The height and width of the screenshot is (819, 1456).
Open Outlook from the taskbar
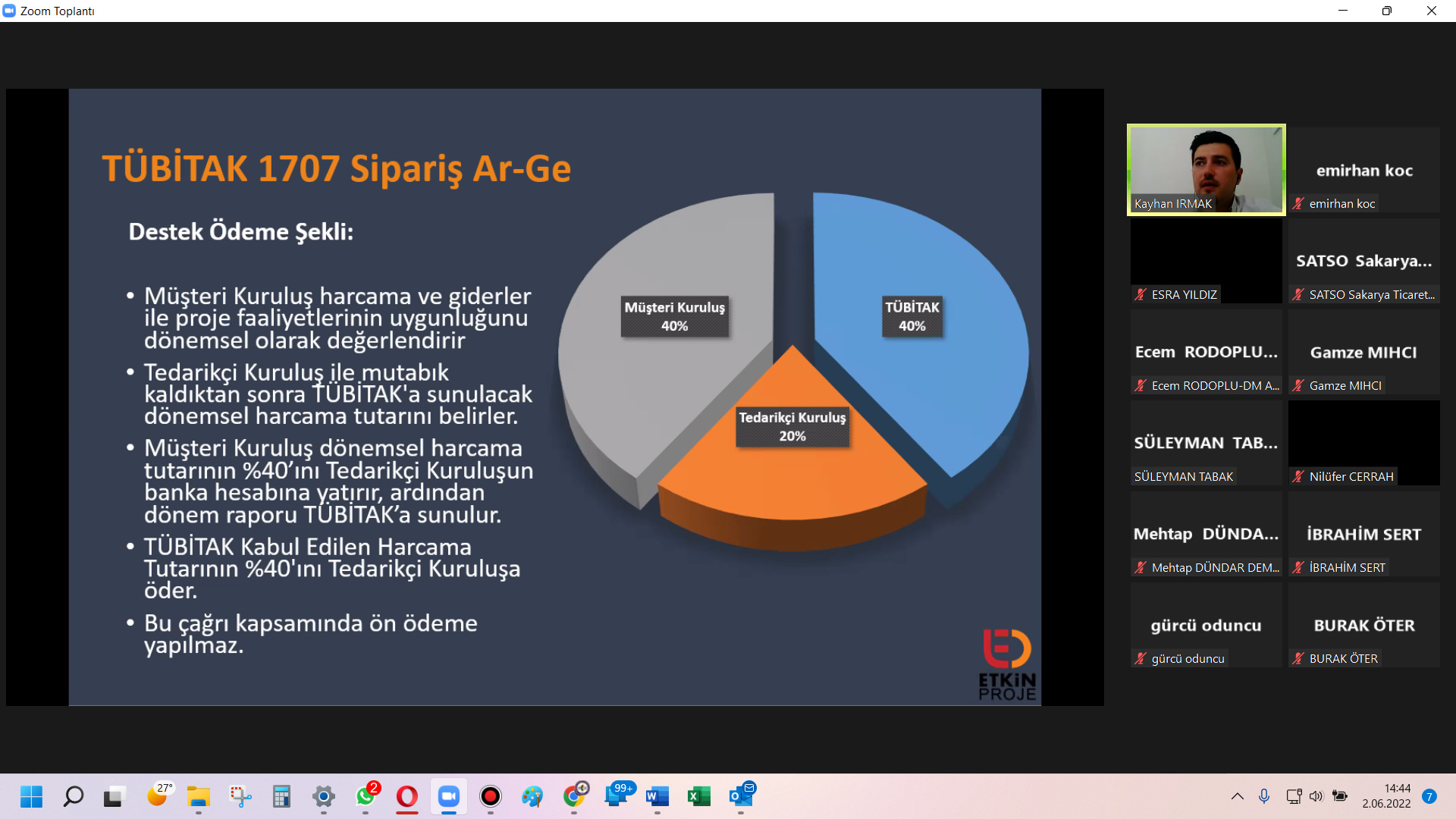click(x=740, y=796)
